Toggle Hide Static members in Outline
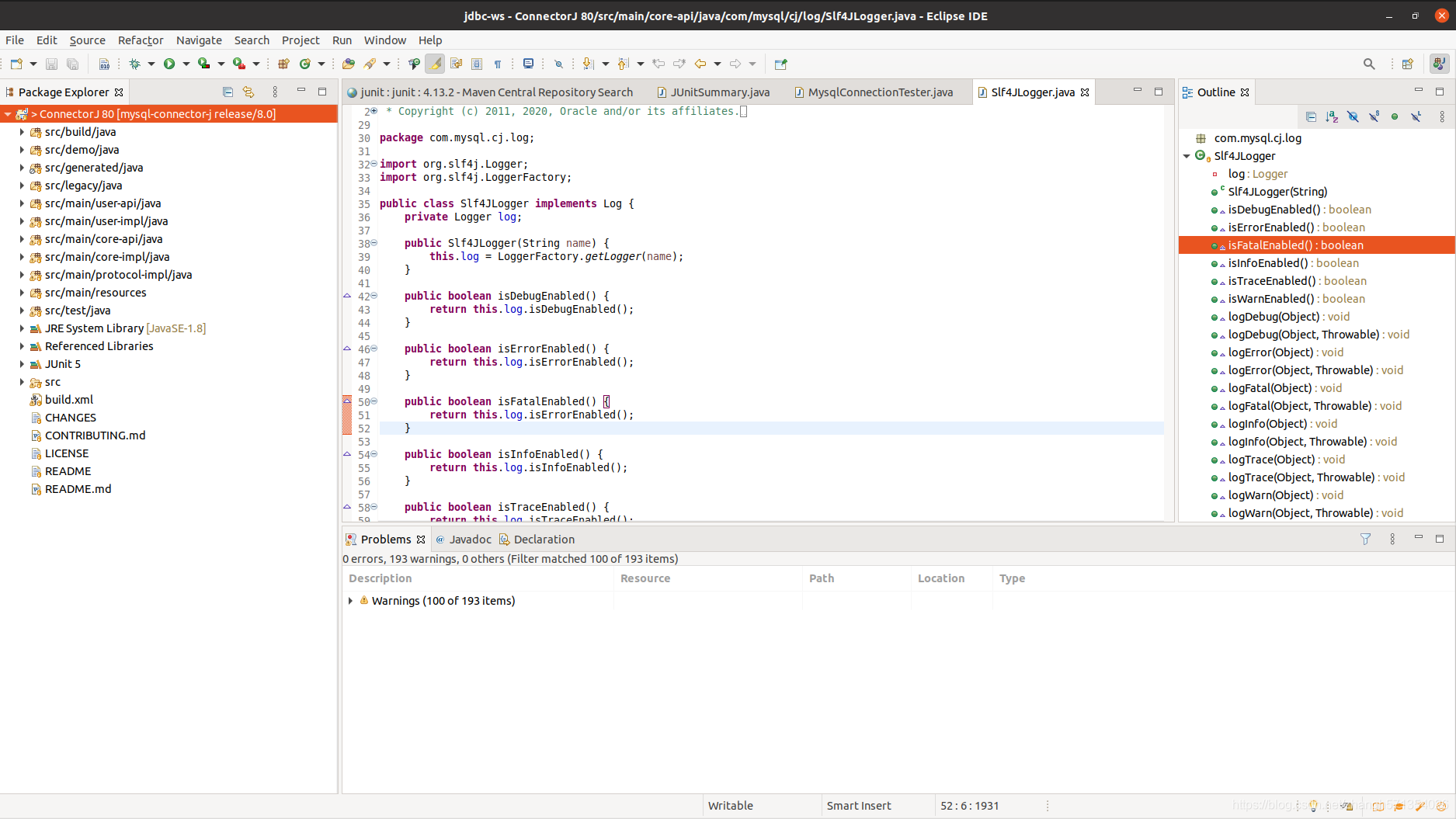This screenshot has height=819, width=1456. point(1374,116)
